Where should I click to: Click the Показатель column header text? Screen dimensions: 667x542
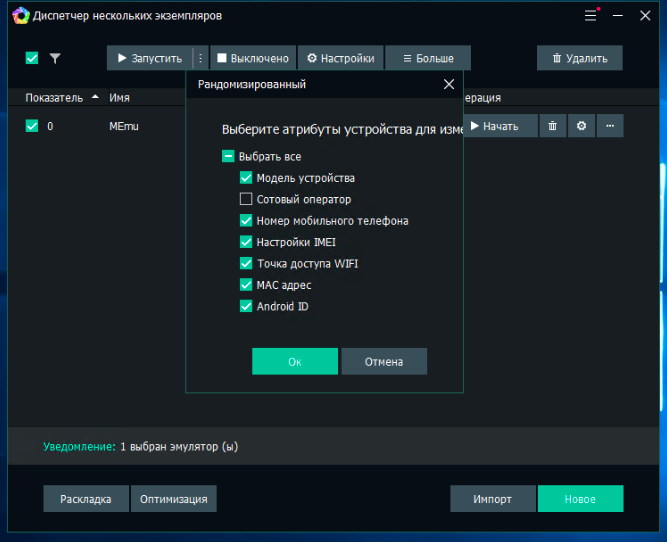pyautogui.click(x=54, y=98)
